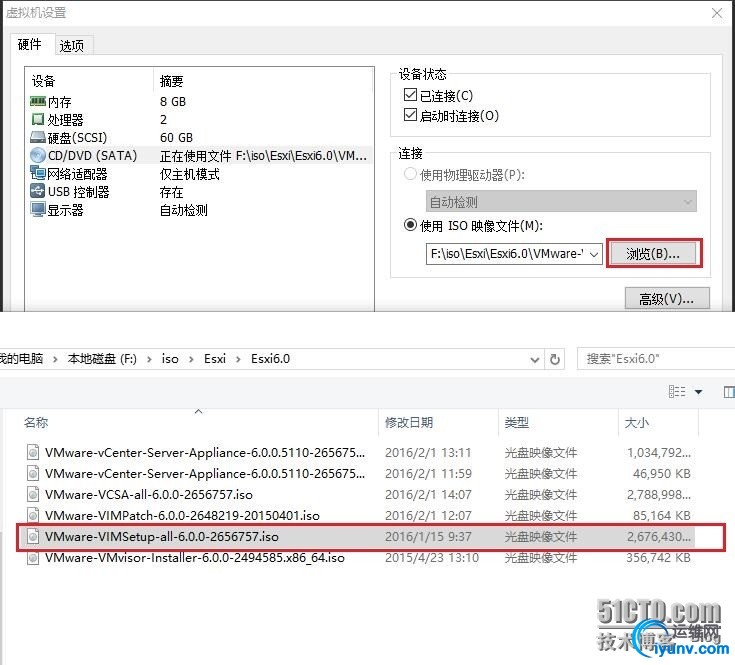Select the display device icon
The height and width of the screenshot is (665, 735).
pos(38,209)
